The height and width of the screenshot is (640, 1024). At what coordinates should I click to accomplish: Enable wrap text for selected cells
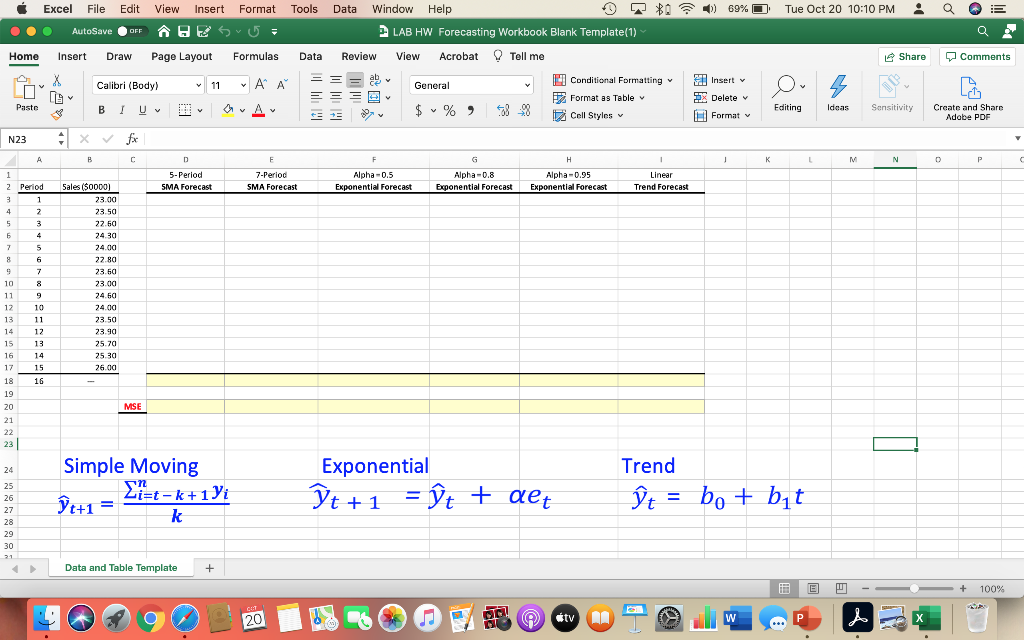374,80
